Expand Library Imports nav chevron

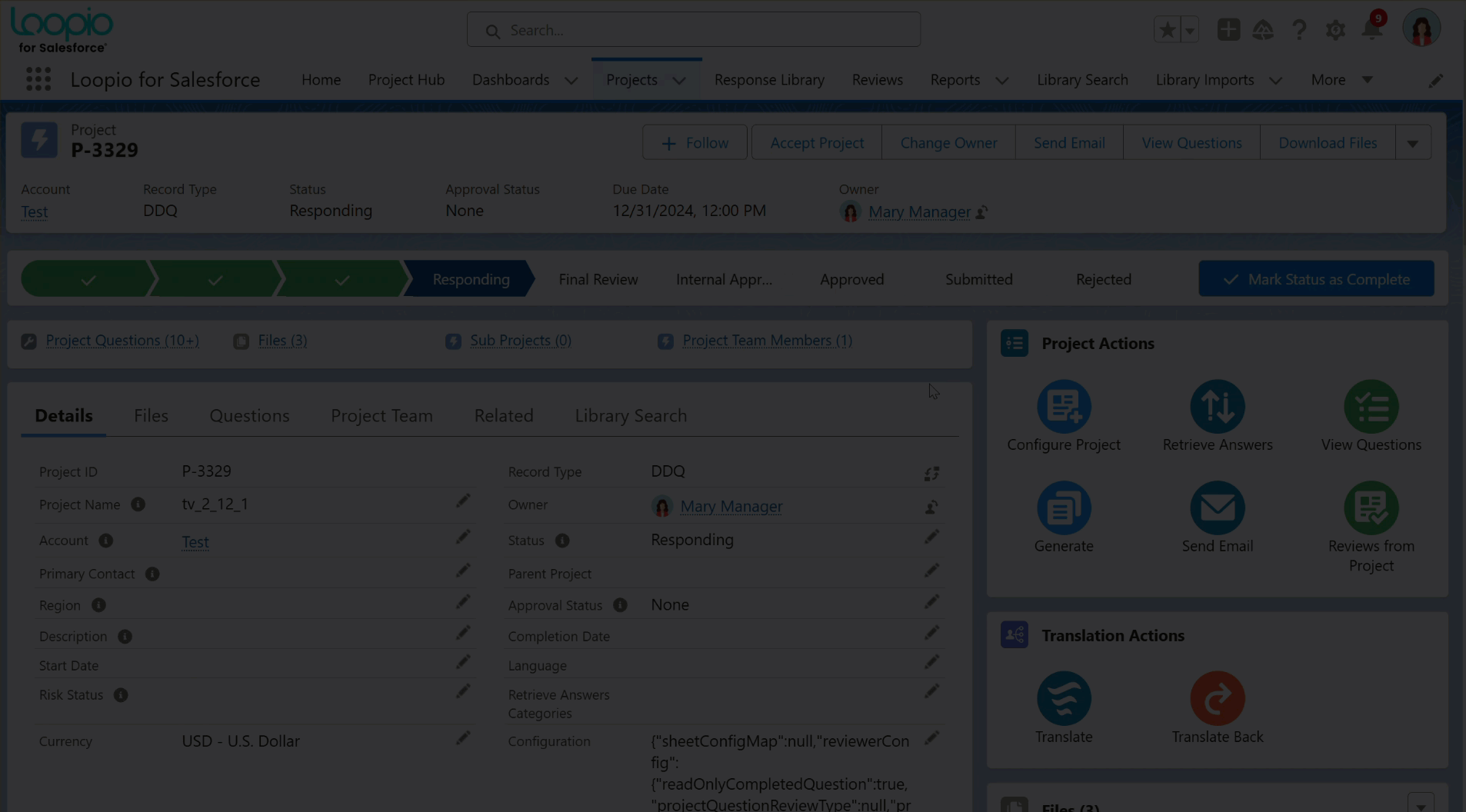(1275, 81)
